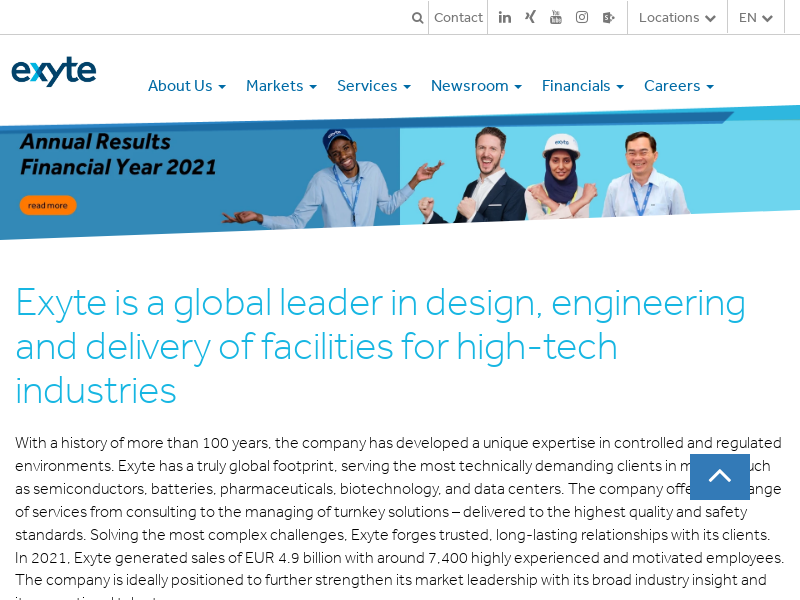Open the EN language selector

tap(756, 18)
